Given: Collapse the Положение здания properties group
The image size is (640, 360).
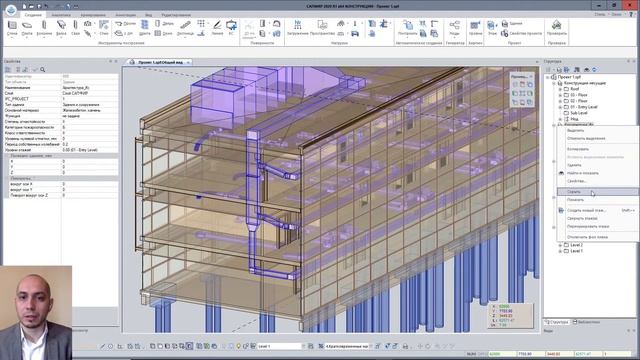Looking at the screenshot, I should coord(7,156).
